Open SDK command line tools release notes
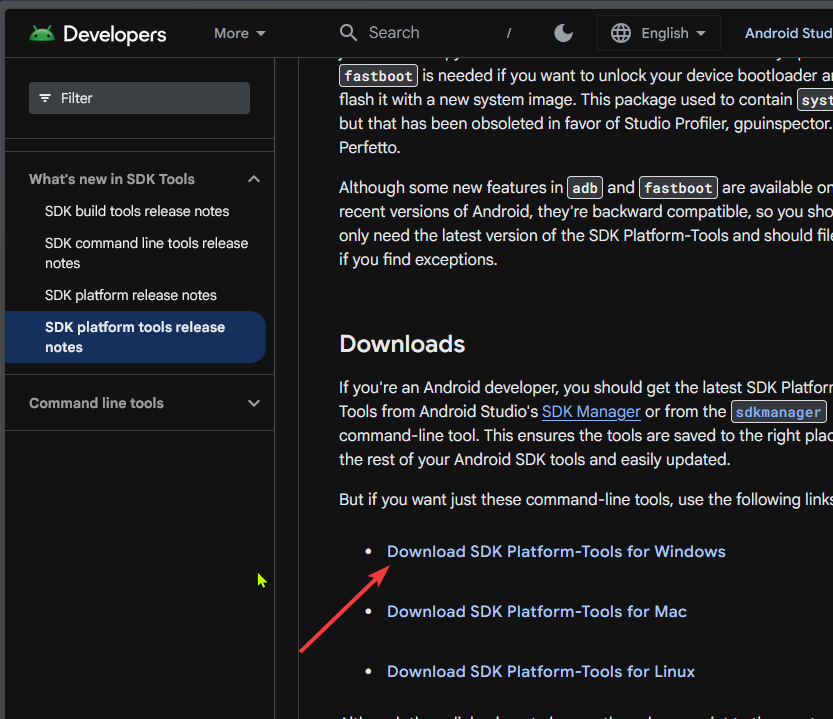This screenshot has height=719, width=833. pos(146,253)
